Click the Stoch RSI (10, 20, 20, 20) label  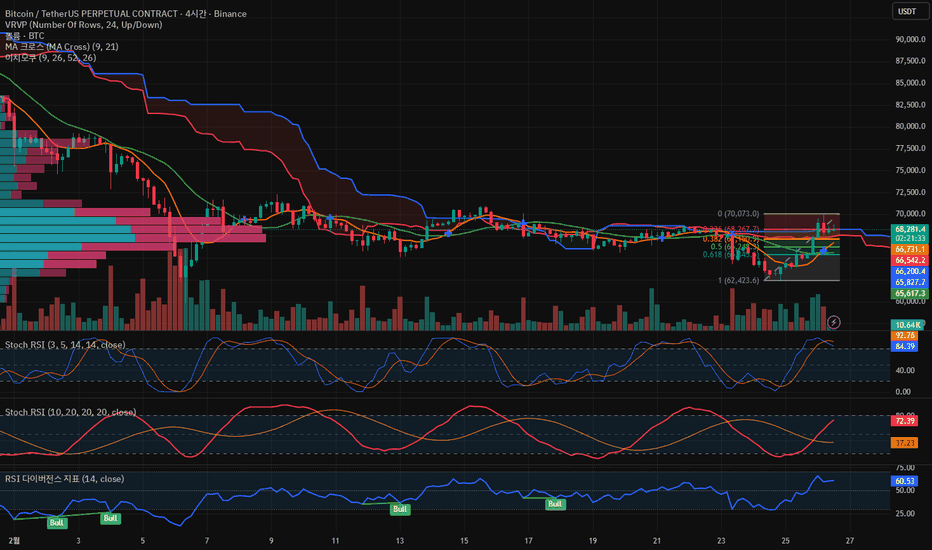click(71, 412)
